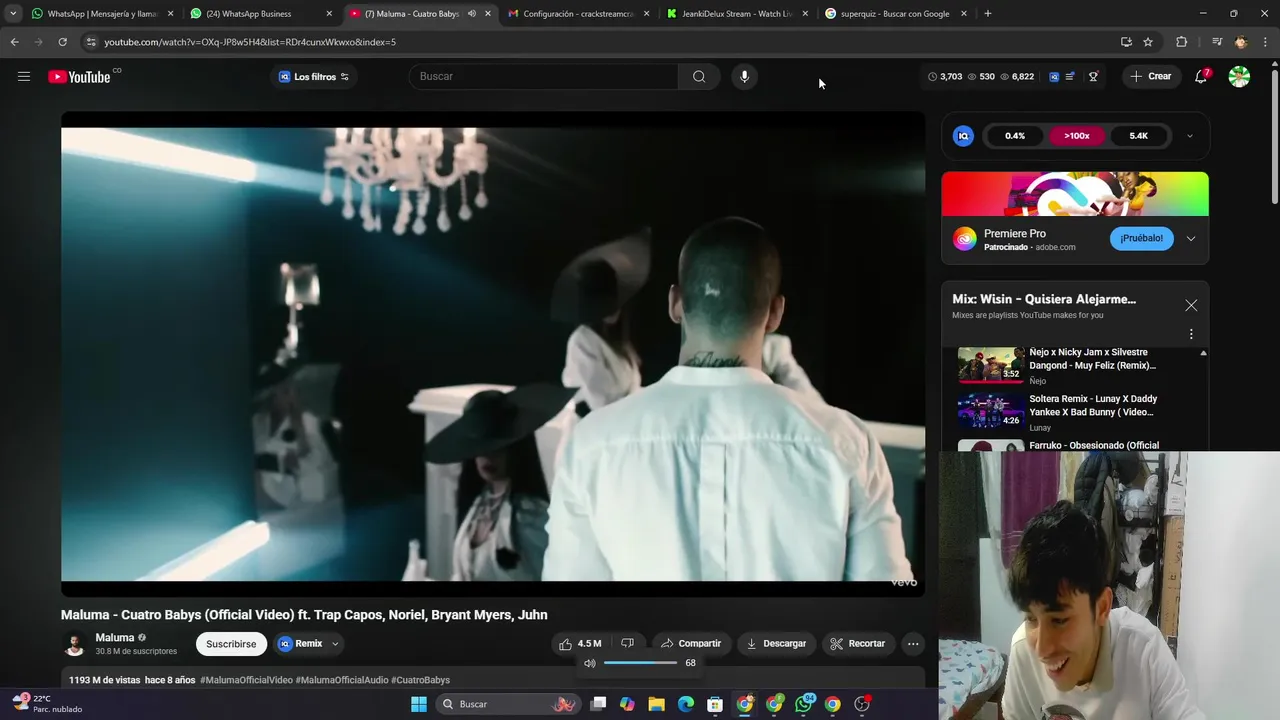The height and width of the screenshot is (720, 1280).
Task: Open the Maluma channel name link
Action: (114, 637)
